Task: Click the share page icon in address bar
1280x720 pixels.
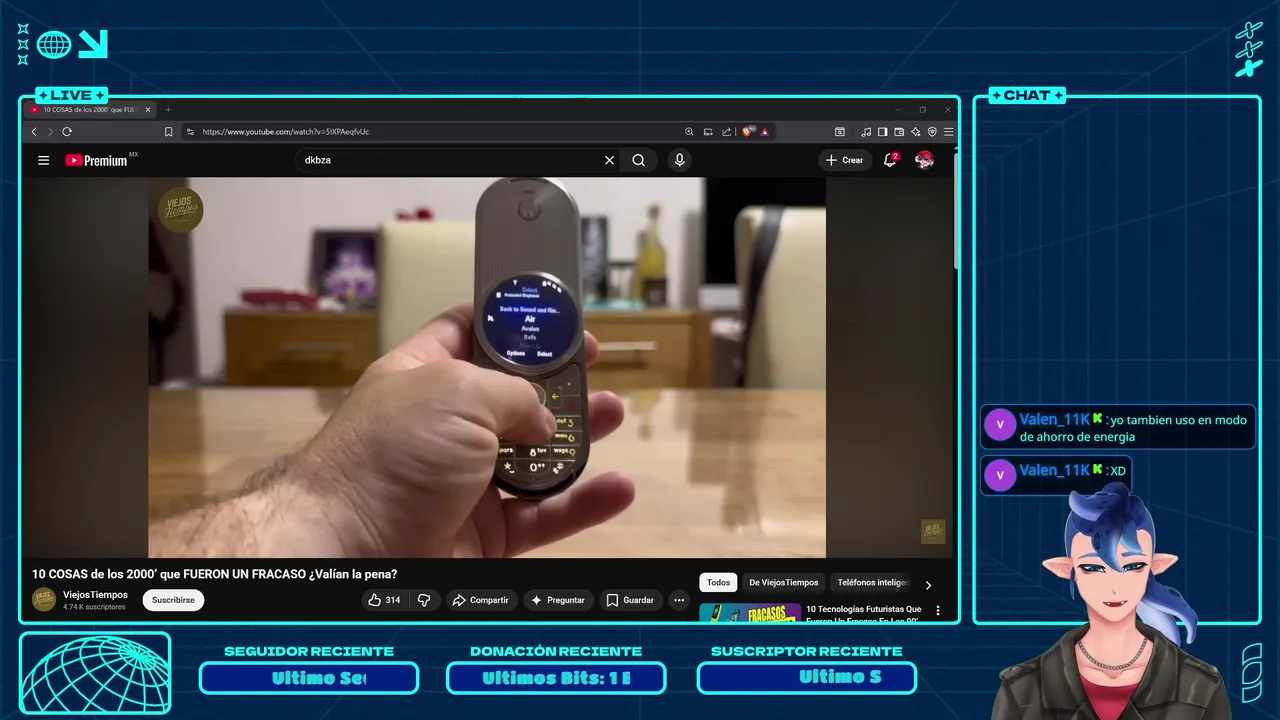Action: [x=726, y=132]
